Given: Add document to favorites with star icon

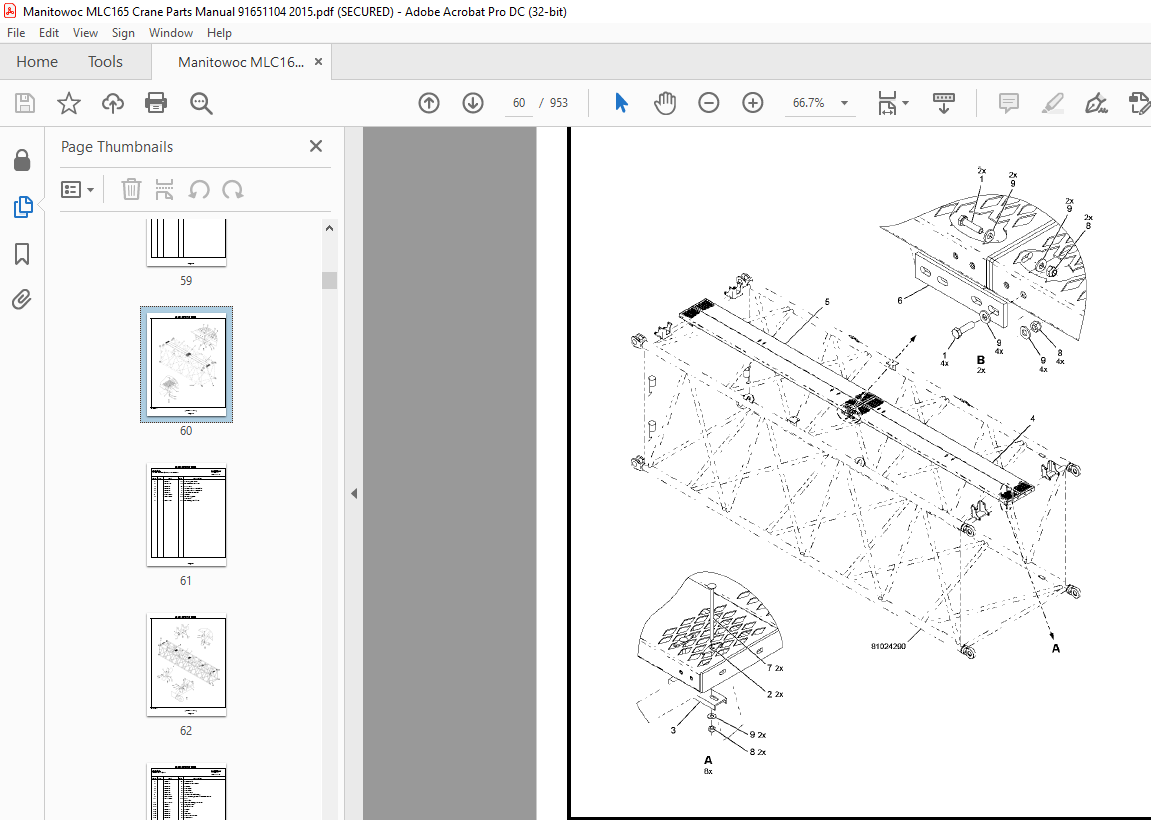Looking at the screenshot, I should pos(69,103).
